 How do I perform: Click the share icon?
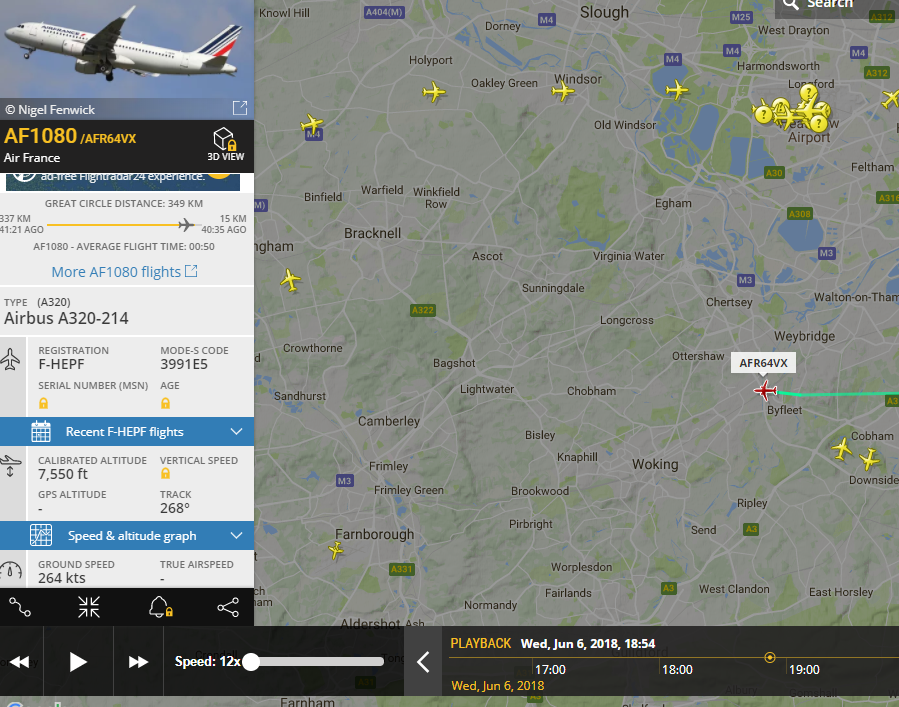coord(228,607)
